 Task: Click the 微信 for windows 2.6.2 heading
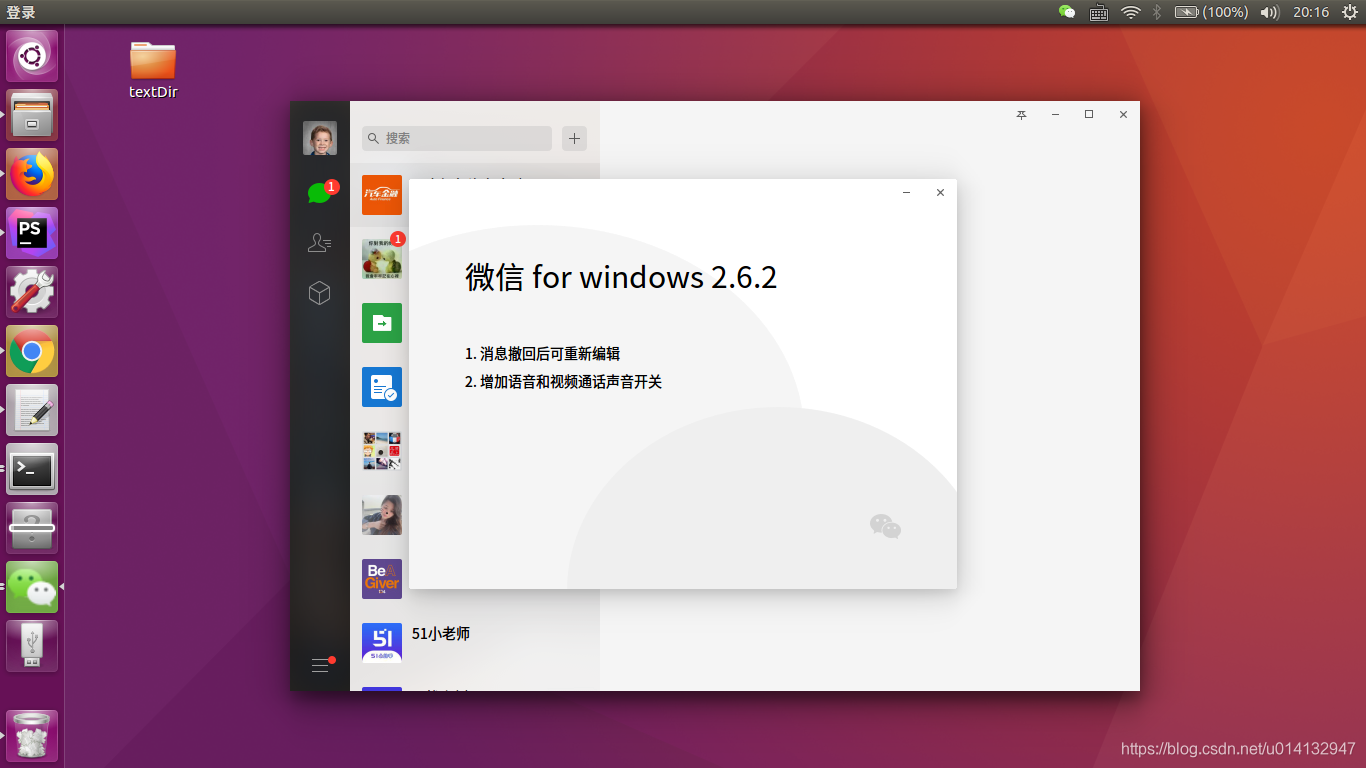click(621, 277)
